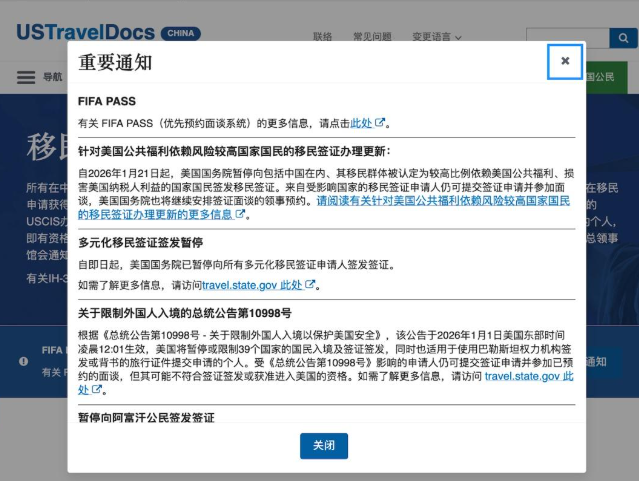
Task: Click the 关于限制外国人入境的总统公告第10998号 heading
Action: 185,313
